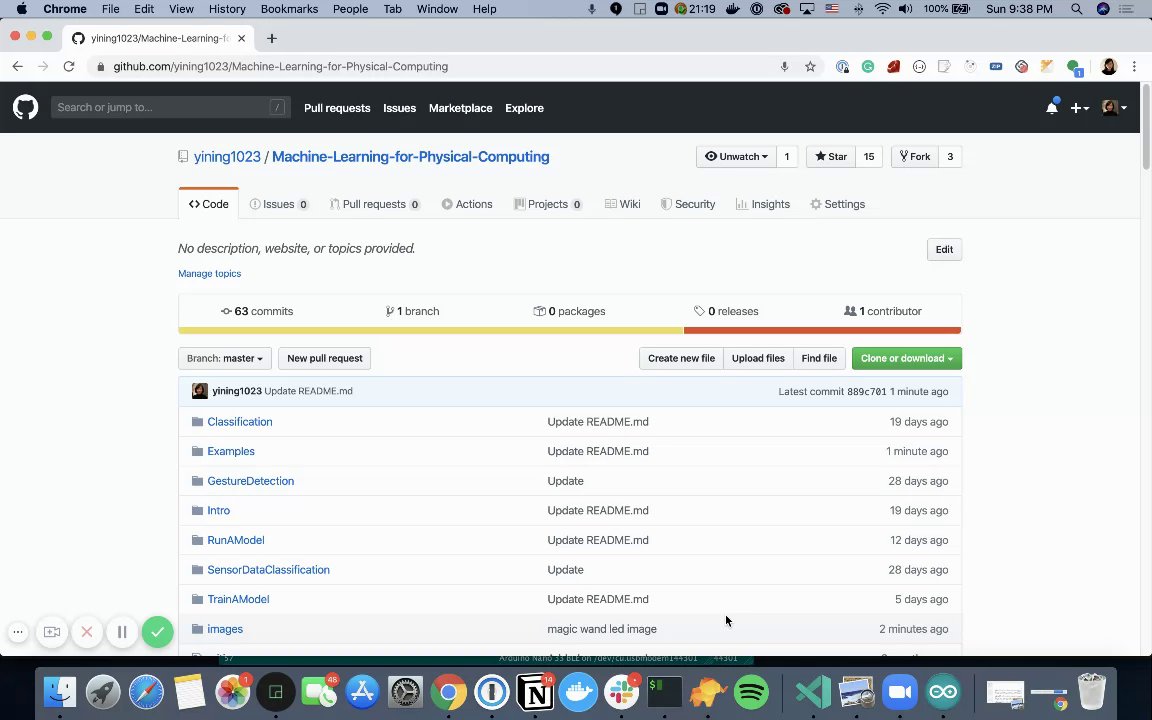Click the Manage topics link
1152x720 pixels.
[x=209, y=273]
